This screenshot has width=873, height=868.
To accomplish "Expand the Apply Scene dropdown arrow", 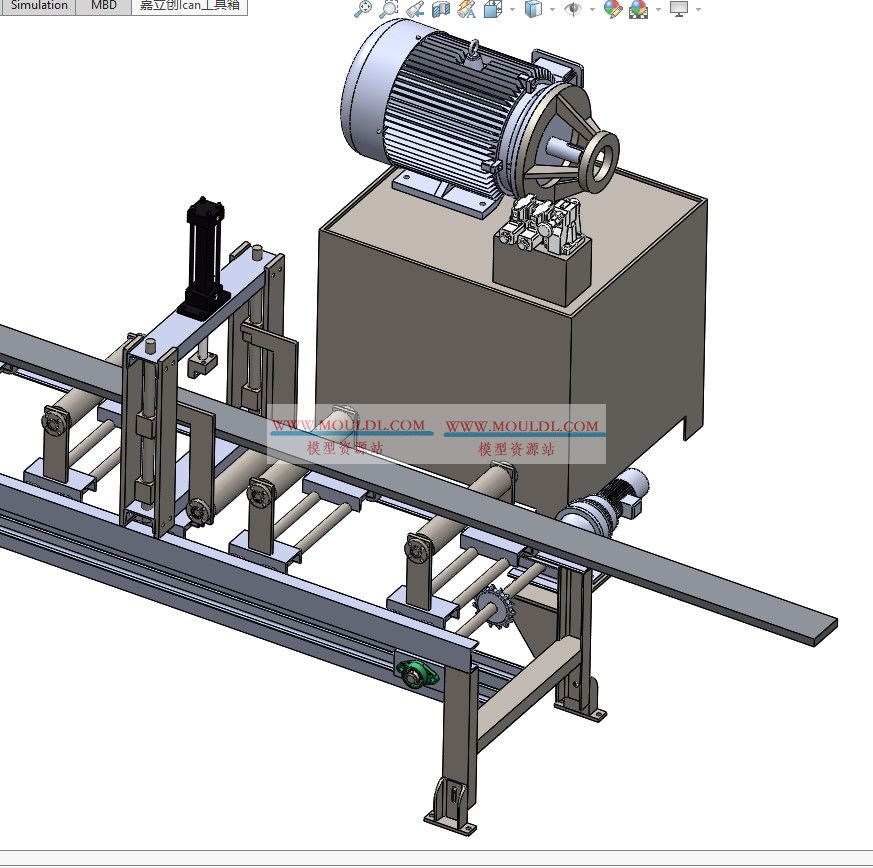I will coord(657,9).
